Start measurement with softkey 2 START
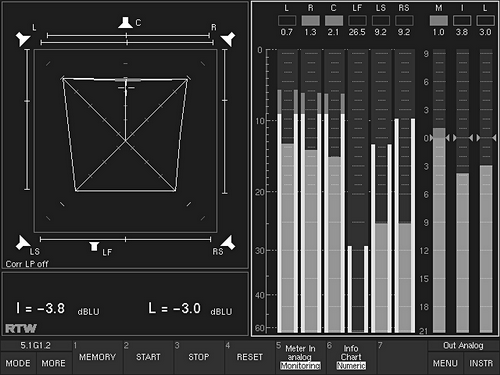This screenshot has width=500, height=375. (x=148, y=357)
